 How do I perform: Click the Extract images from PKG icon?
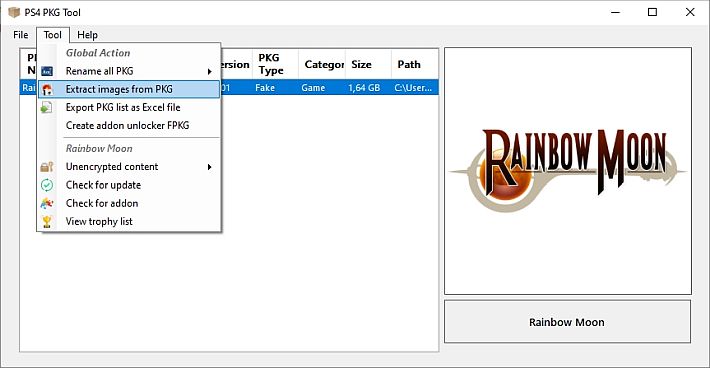click(47, 89)
